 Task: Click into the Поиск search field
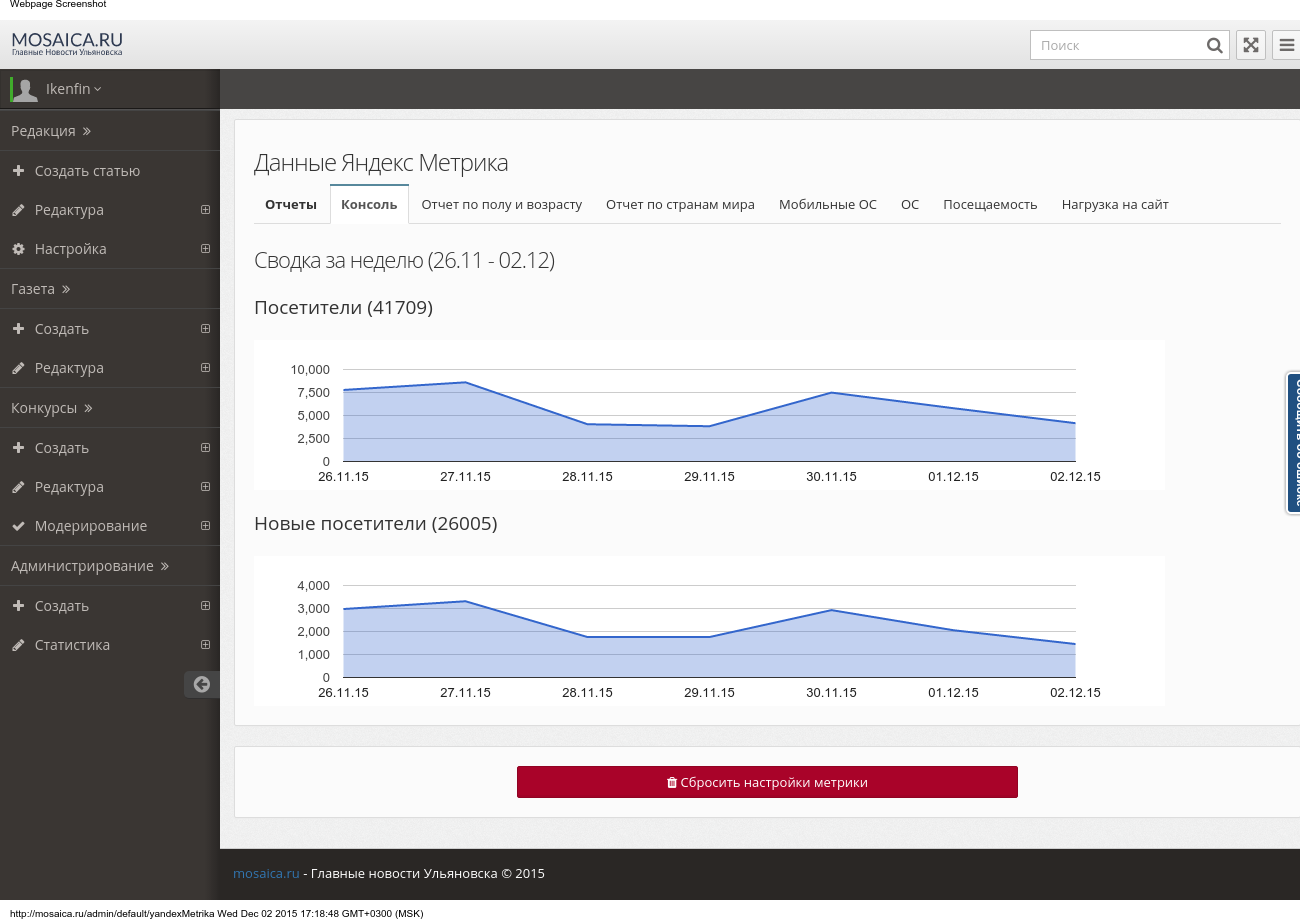[1115, 45]
